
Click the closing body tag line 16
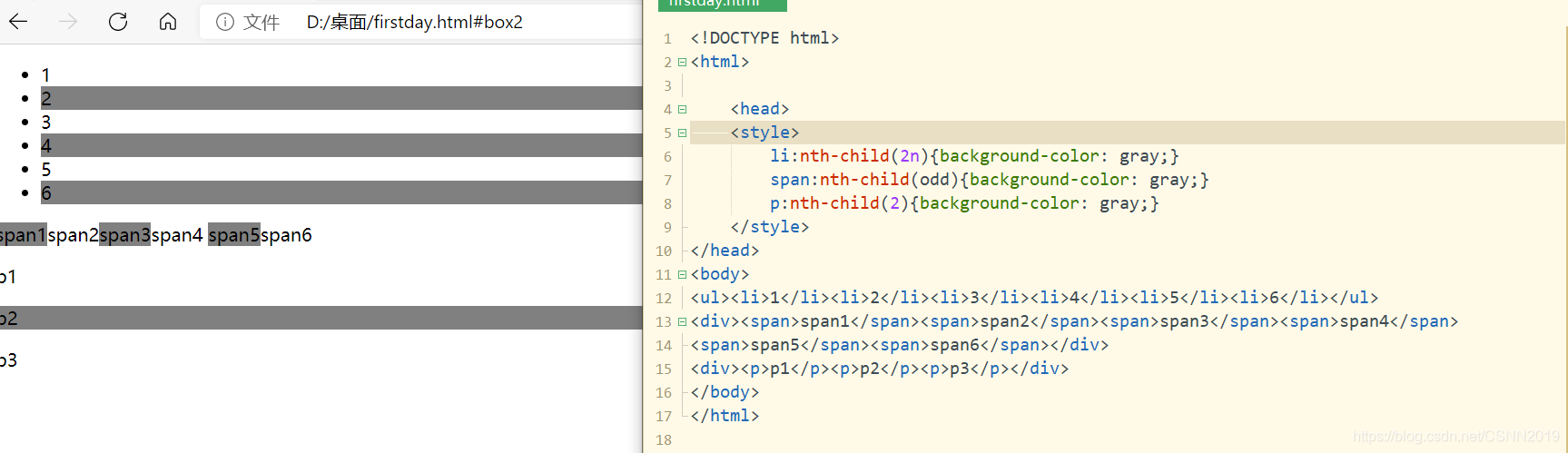click(725, 392)
